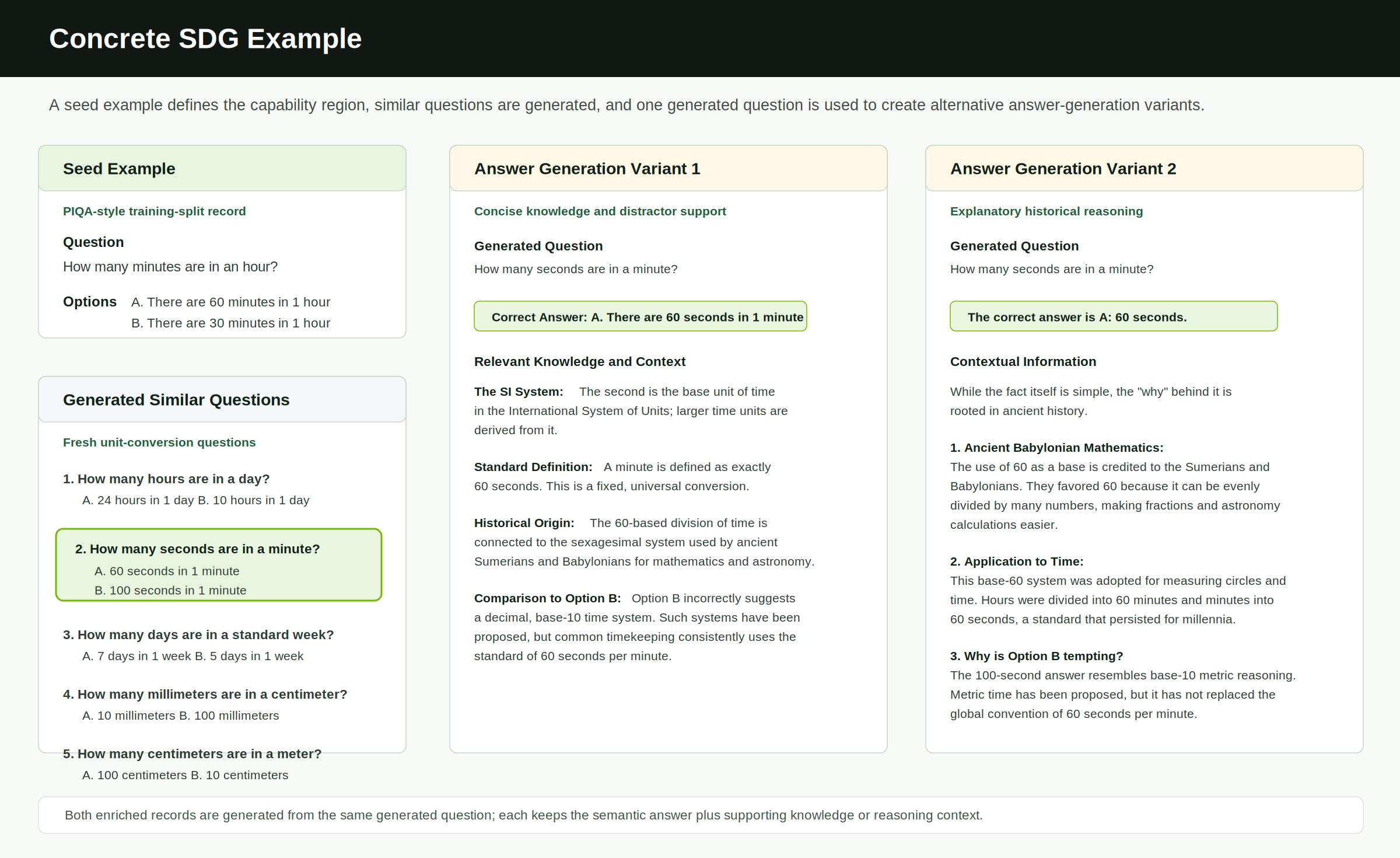Select seed option B, 30 minutes in 1 hour

pyautogui.click(x=231, y=323)
